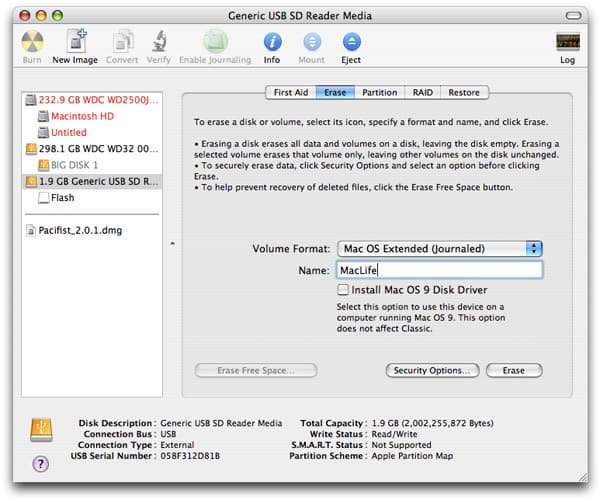Click the sidebar splitter handle dot
The image size is (600, 500).
click(173, 243)
